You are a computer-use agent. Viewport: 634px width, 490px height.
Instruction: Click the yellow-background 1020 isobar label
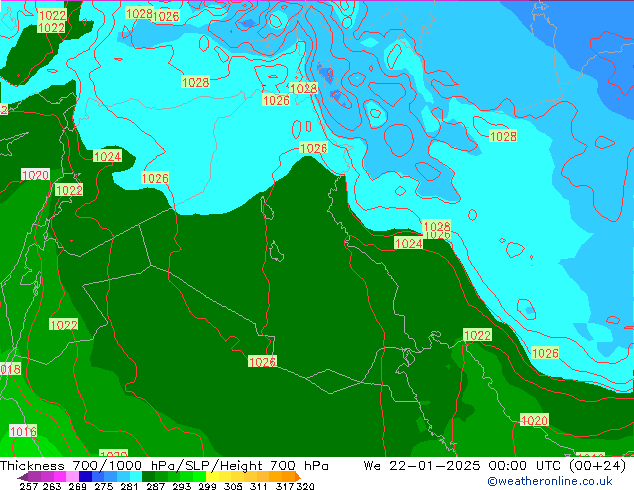pos(534,420)
